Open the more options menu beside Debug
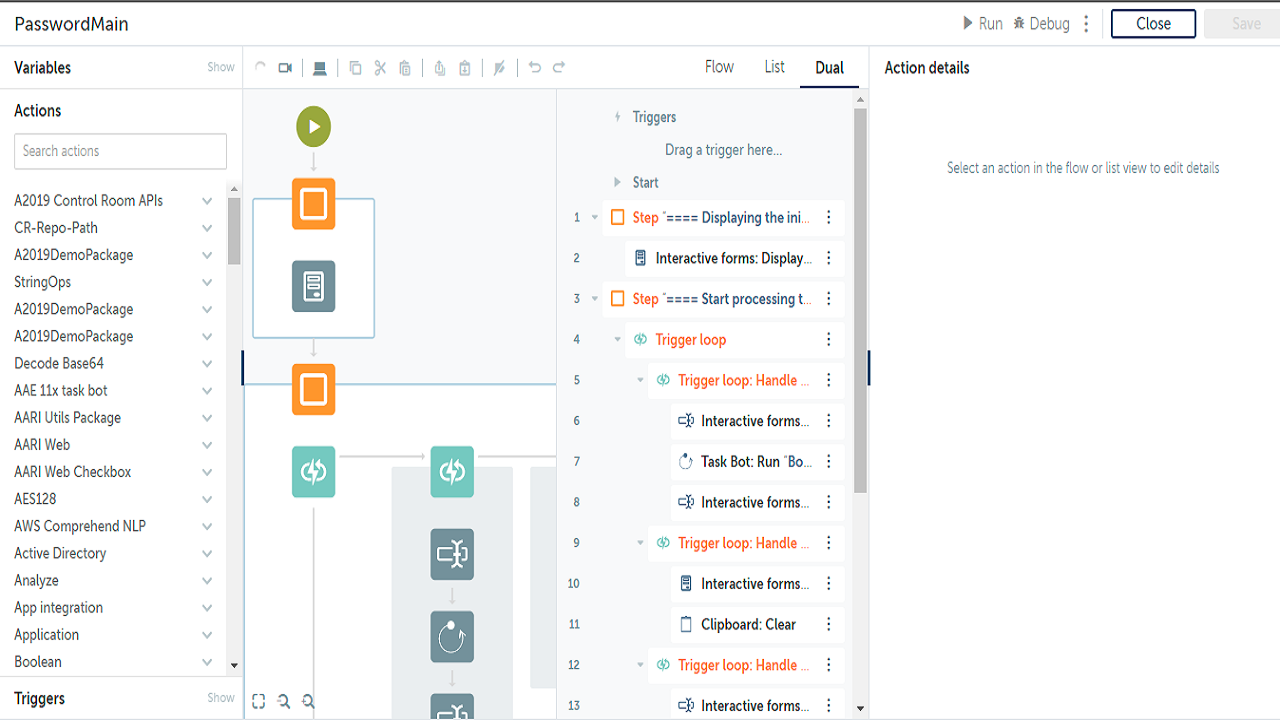 1087,24
